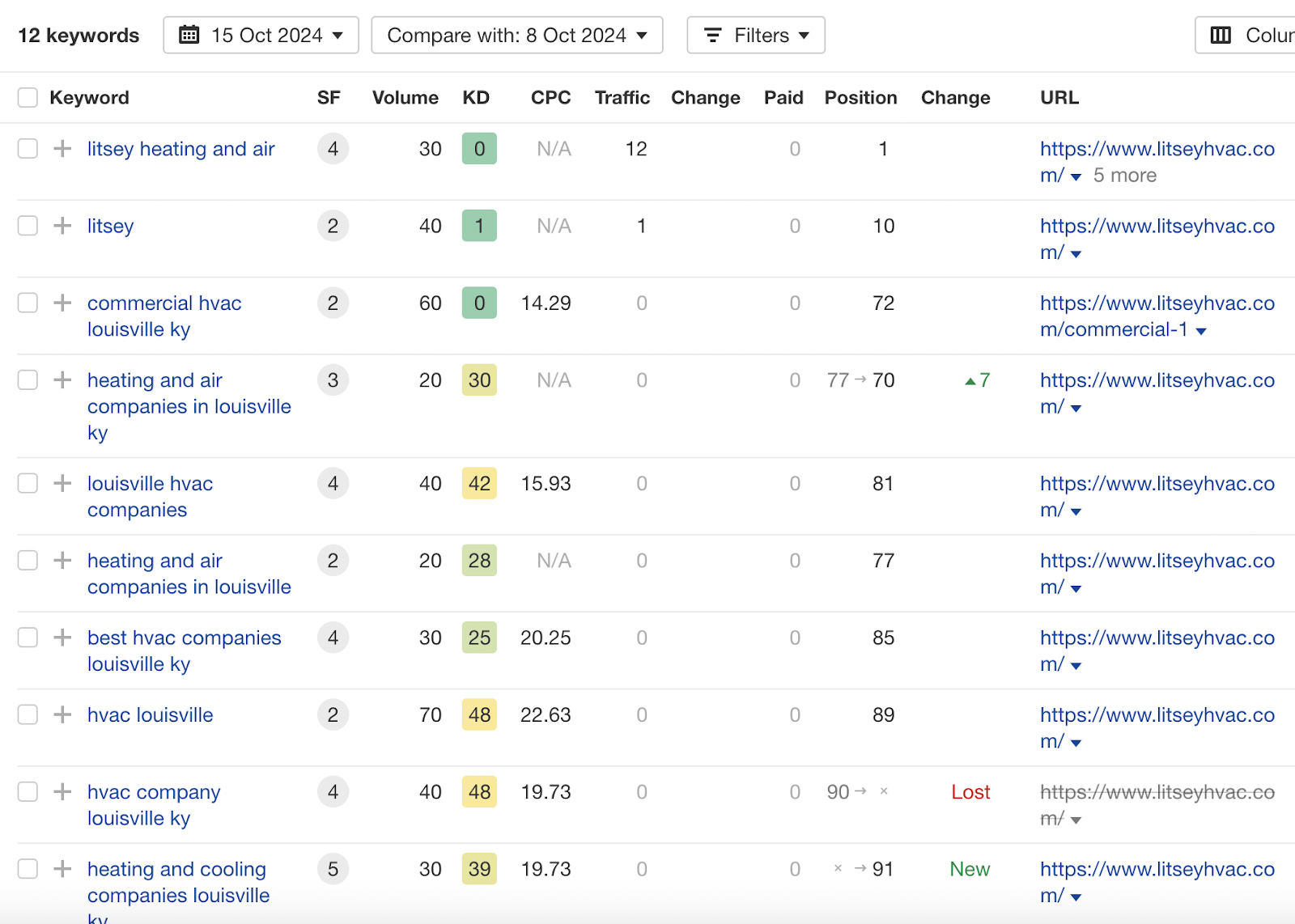This screenshot has width=1295, height=924.
Task: Open the 'commercial hvac louisville ky' keyword link
Action: (164, 316)
